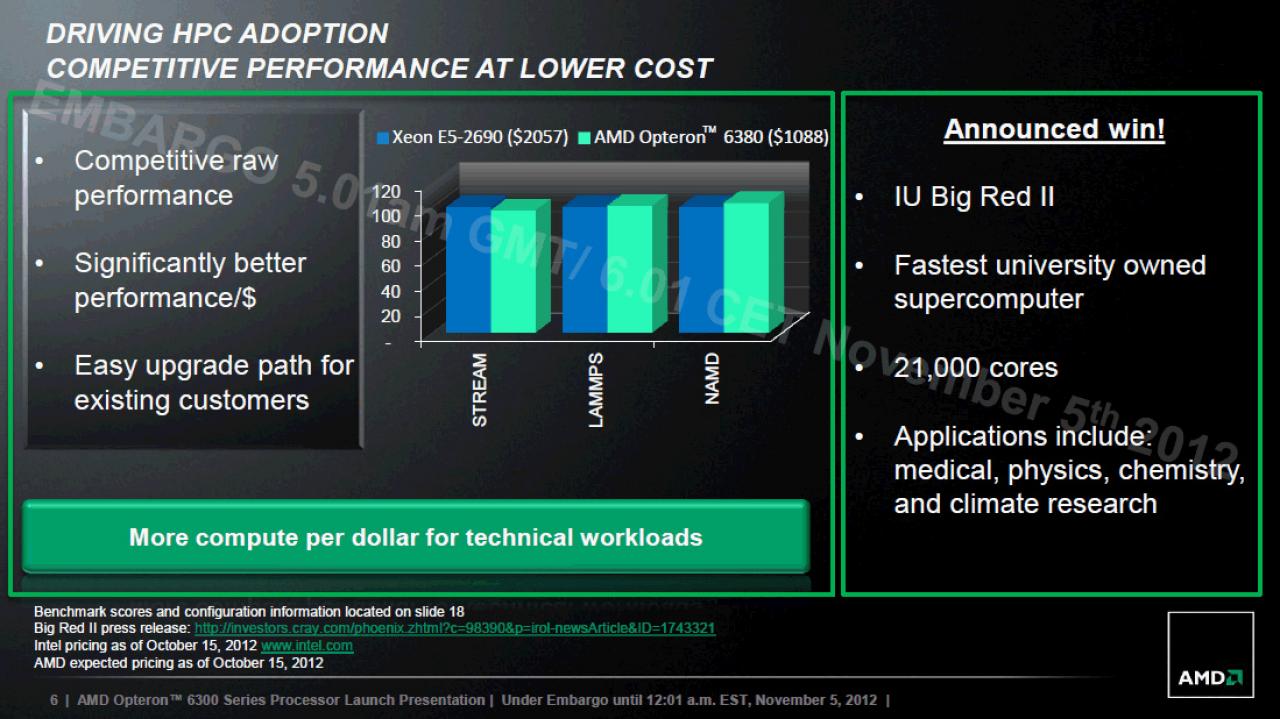The width and height of the screenshot is (1280, 719).
Task: Select 'Easy upgrade path' bullet text
Action: (214, 383)
